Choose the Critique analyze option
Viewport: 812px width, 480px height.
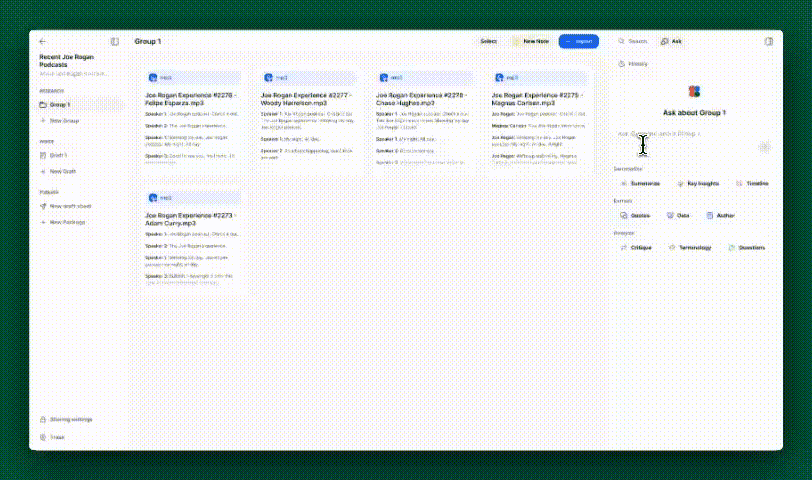tap(636, 248)
